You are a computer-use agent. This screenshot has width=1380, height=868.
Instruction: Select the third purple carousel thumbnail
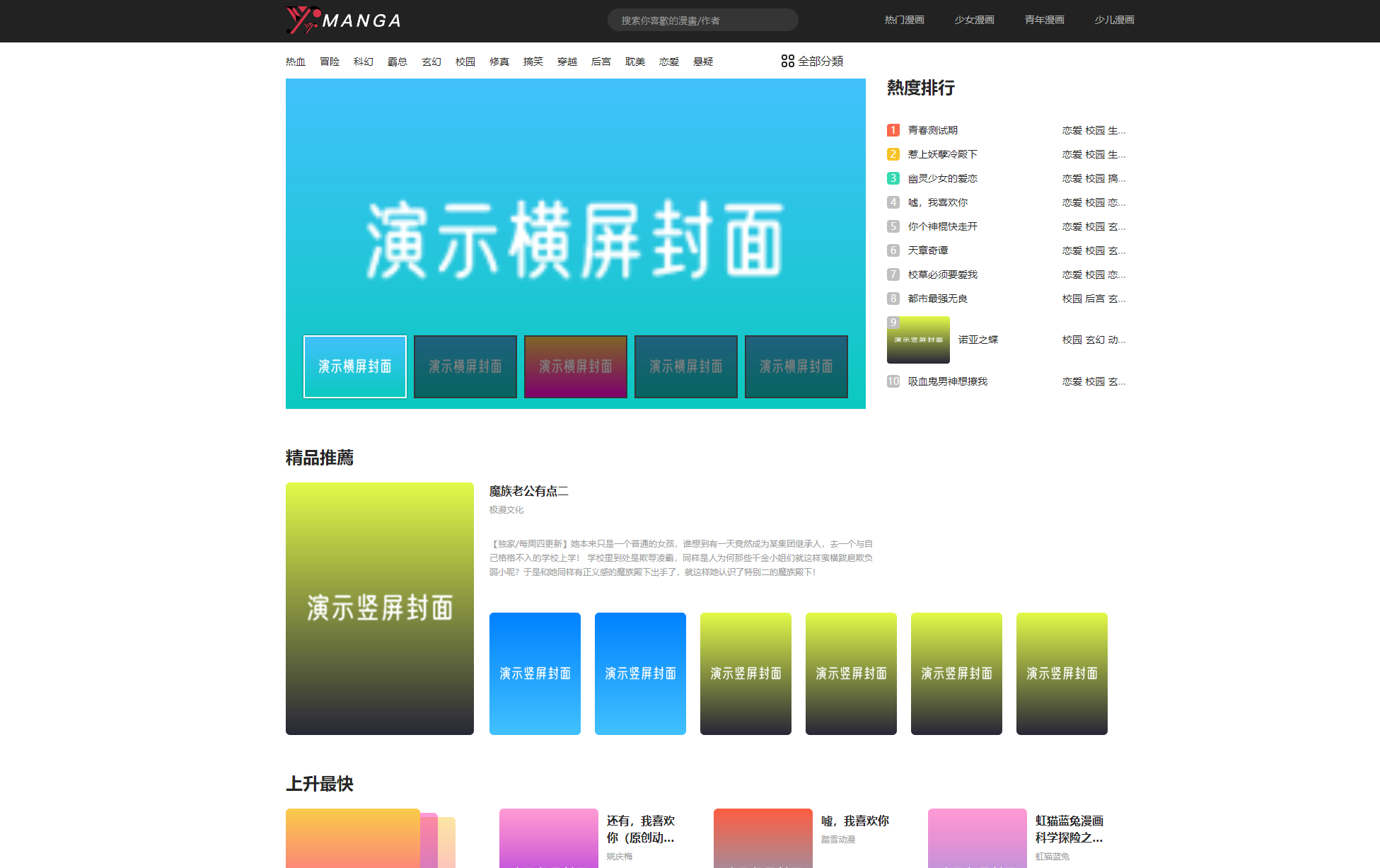point(576,366)
